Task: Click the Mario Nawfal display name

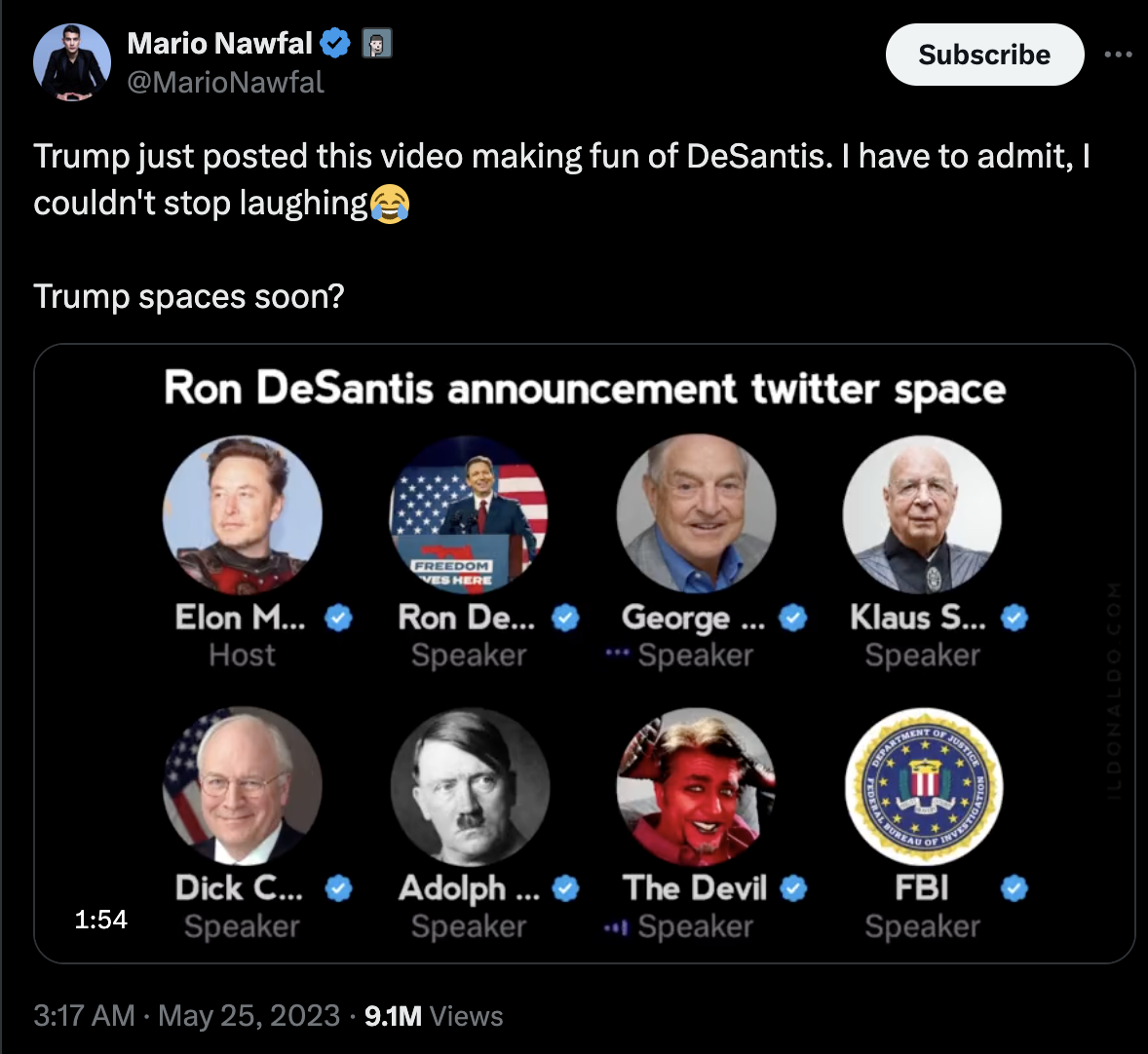Action: [219, 43]
